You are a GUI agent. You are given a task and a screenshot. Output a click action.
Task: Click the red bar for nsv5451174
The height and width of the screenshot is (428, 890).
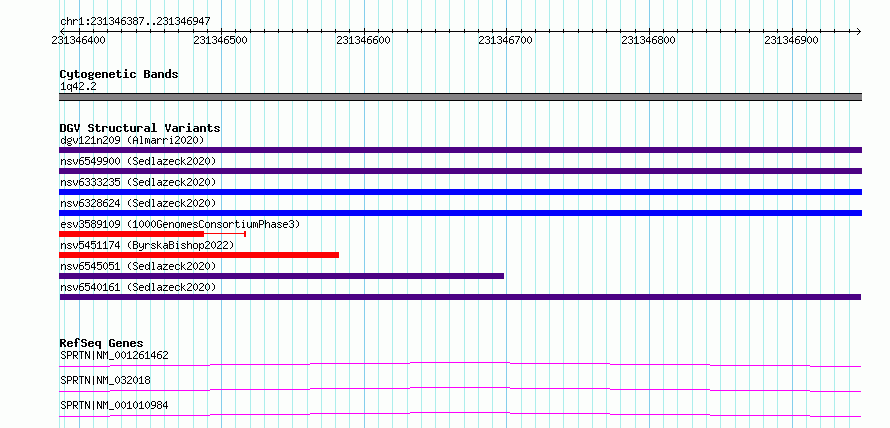199,255
